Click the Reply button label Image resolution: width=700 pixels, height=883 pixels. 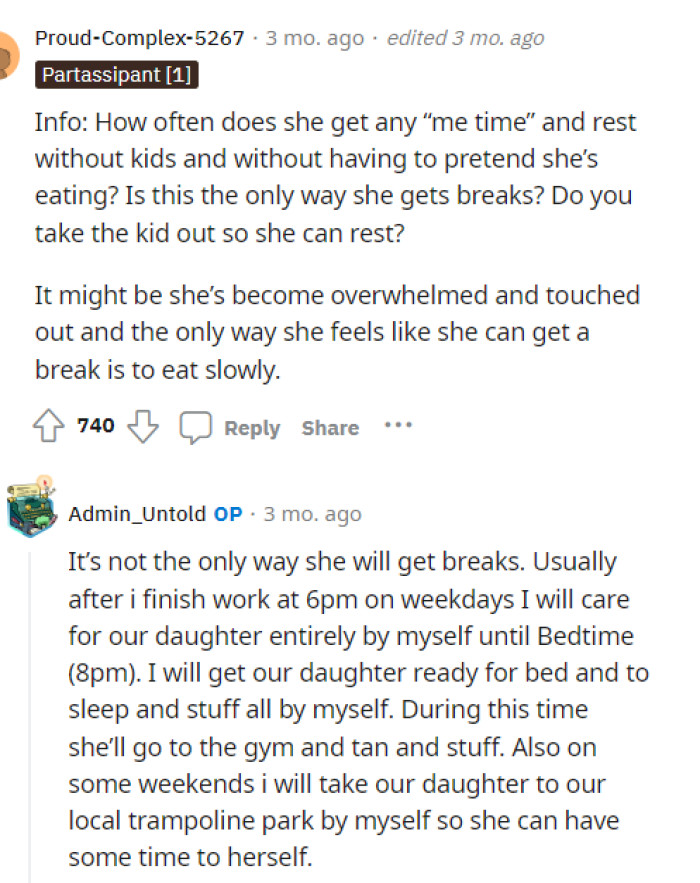[252, 428]
